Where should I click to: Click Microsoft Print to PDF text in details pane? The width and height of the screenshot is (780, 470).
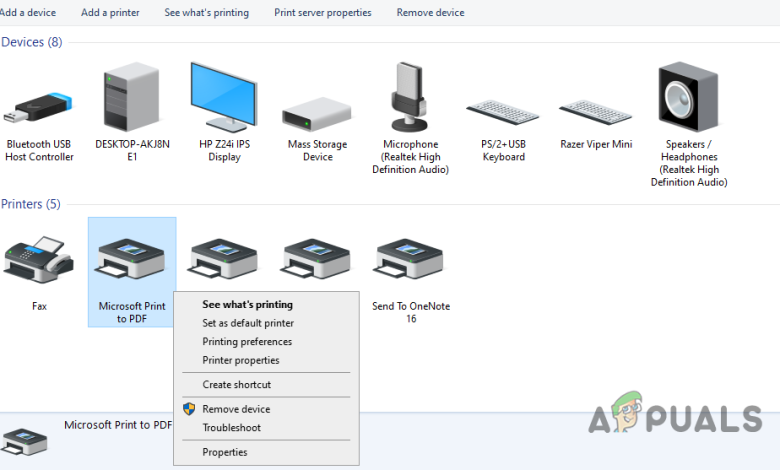118,425
